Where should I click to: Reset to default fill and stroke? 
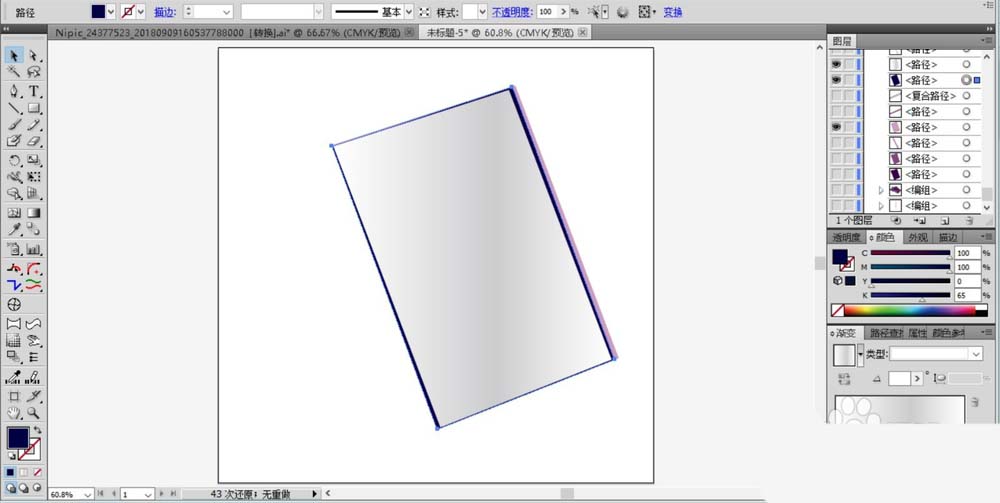point(11,456)
